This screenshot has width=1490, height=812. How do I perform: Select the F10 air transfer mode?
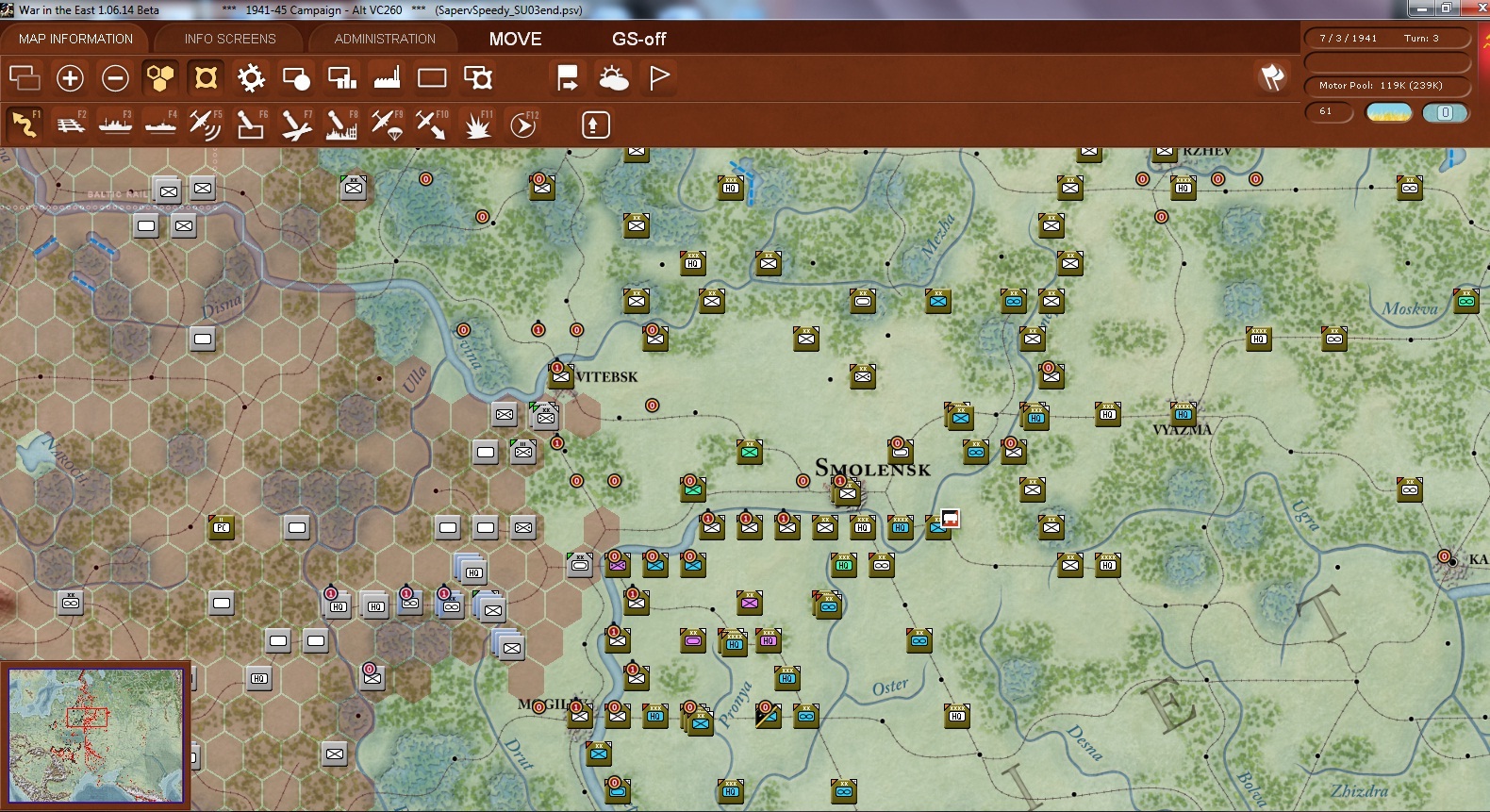point(432,124)
